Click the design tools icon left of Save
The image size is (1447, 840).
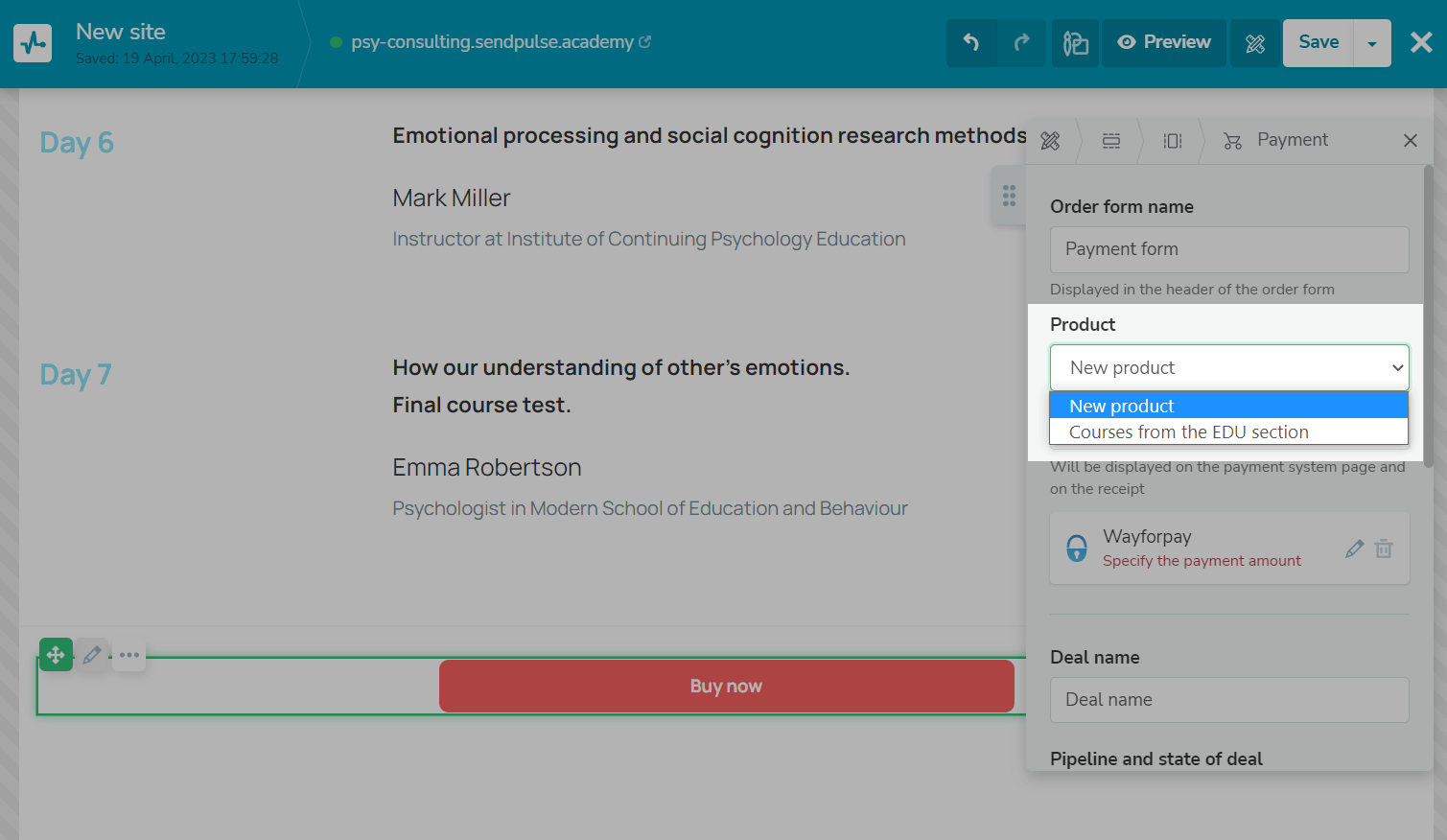[x=1255, y=43]
